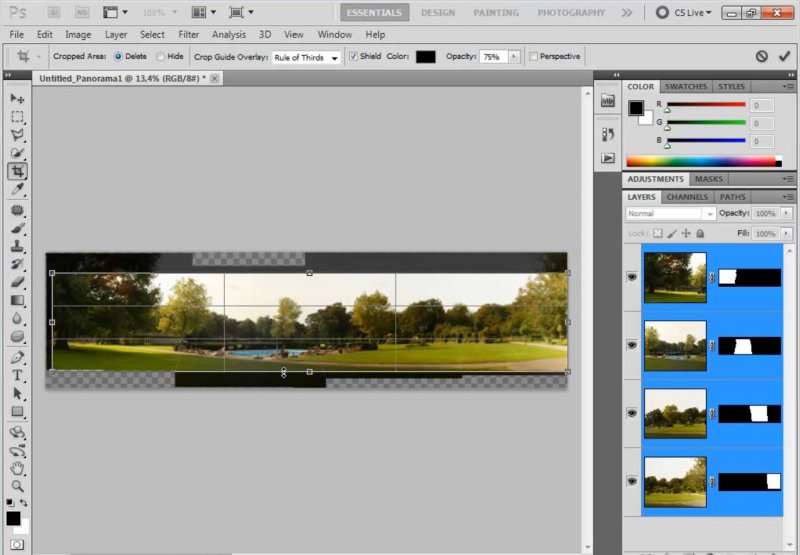Select the Move tool
800x555 pixels.
(17, 98)
